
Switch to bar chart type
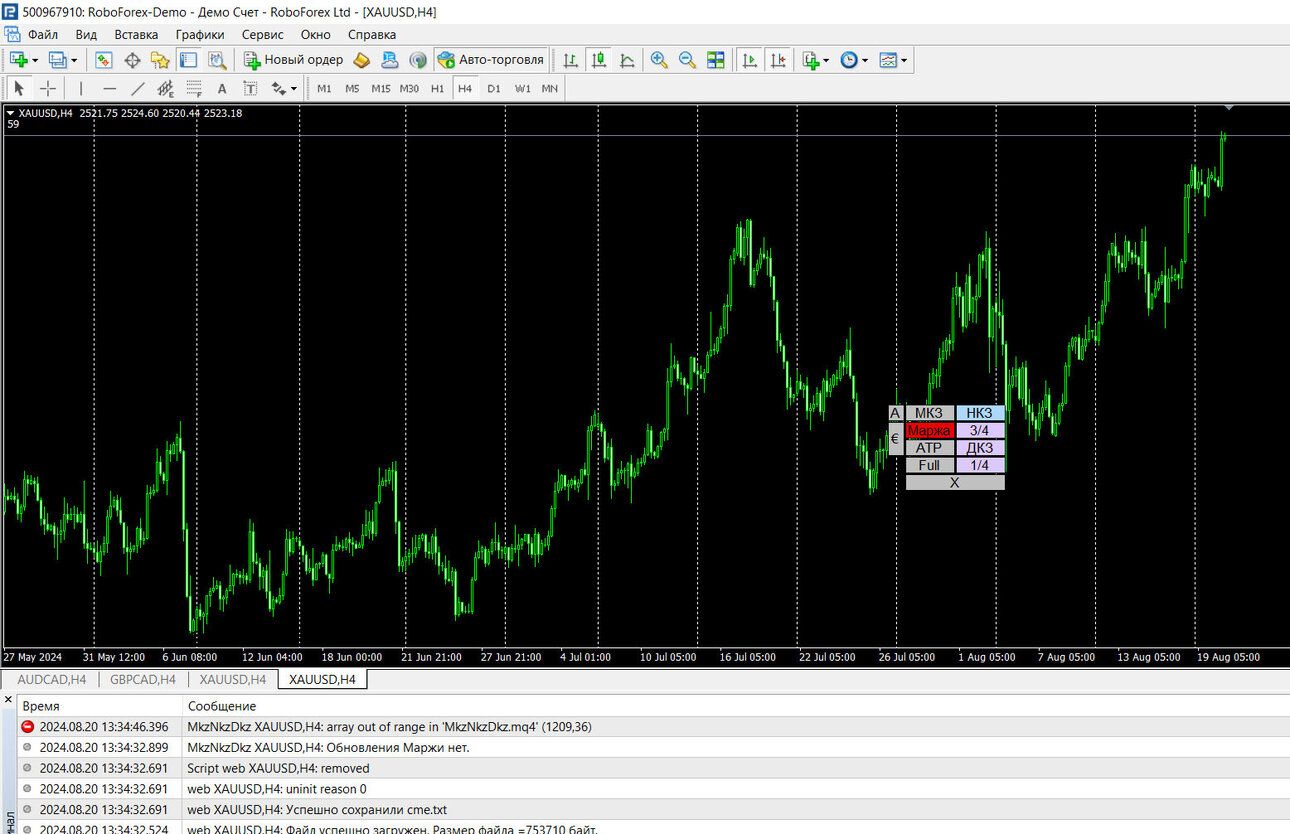tap(571, 60)
